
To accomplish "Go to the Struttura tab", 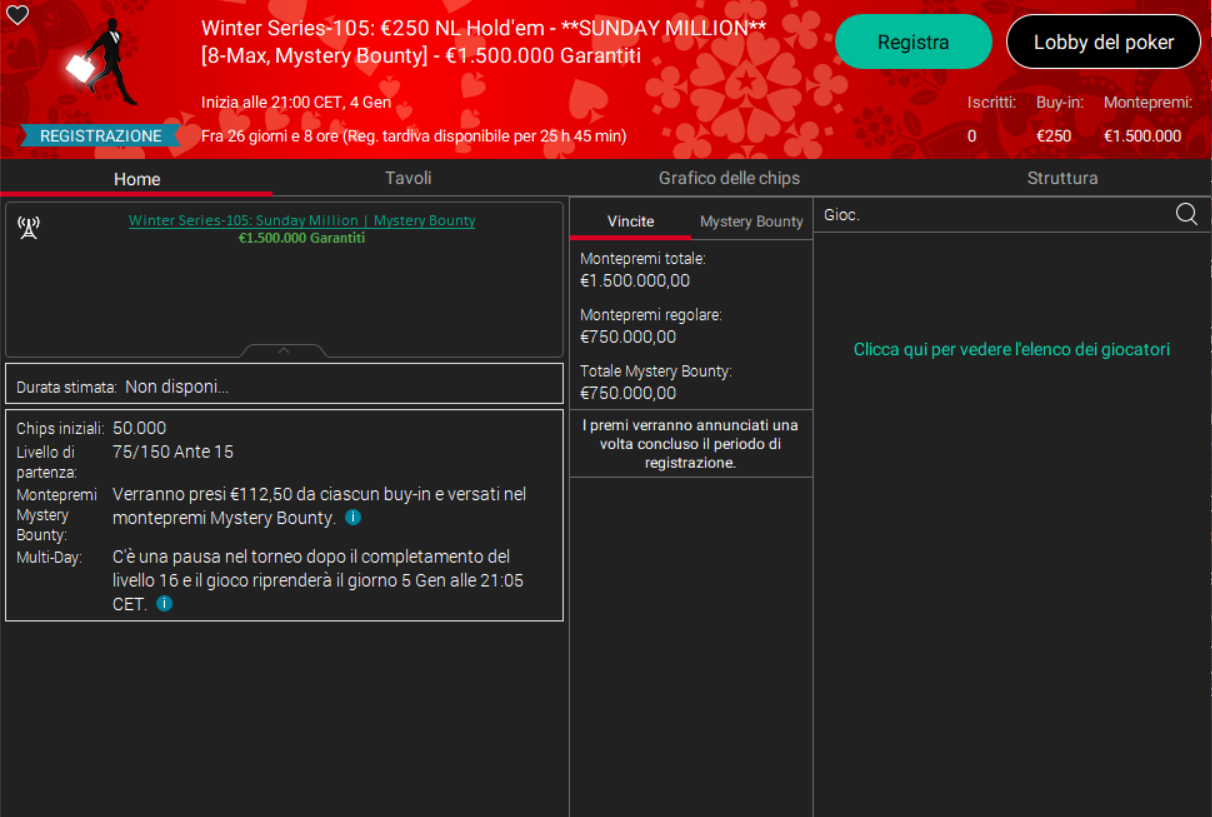I will (1062, 178).
